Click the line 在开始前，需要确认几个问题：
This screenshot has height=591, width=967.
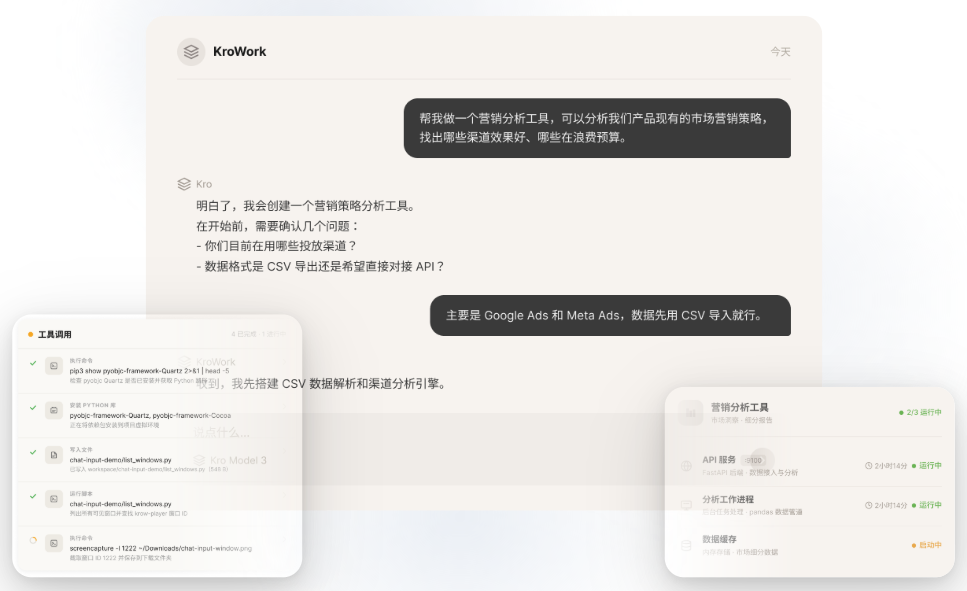278,226
